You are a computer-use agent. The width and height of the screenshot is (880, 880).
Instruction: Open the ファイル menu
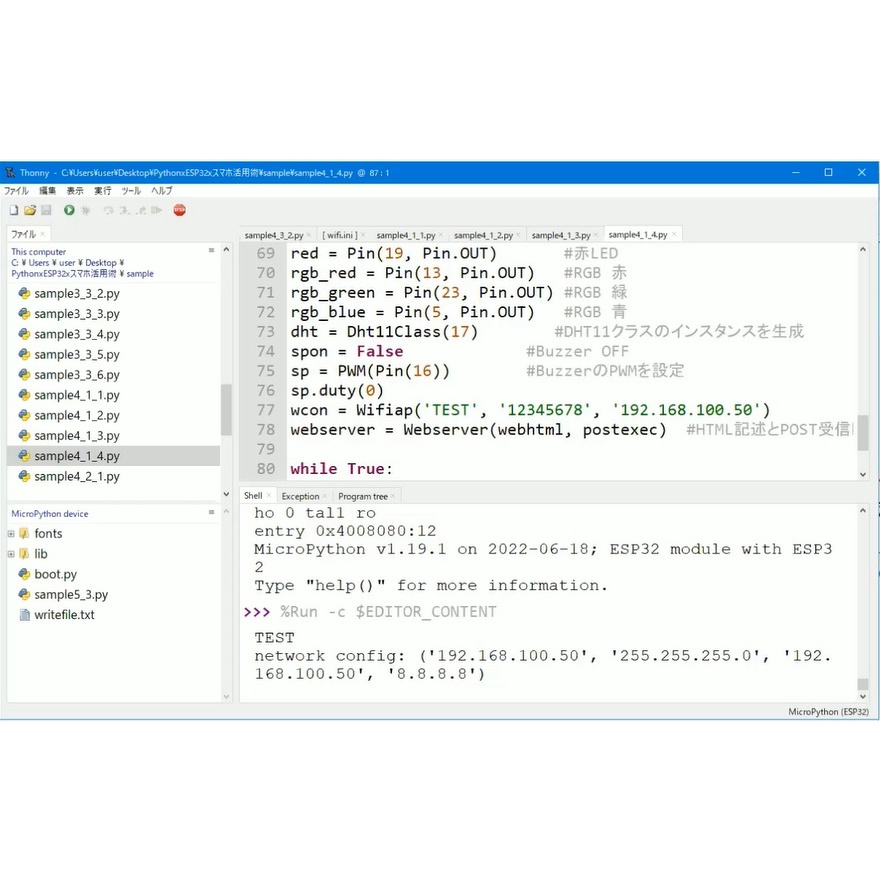click(16, 191)
